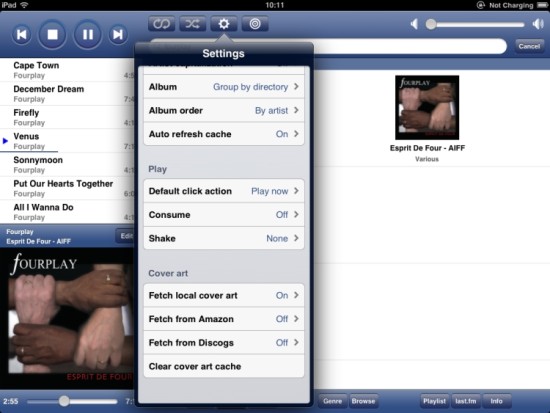Viewport: 550px width, 413px height.
Task: Select Esprit De Four album thumbnail
Action: click(x=427, y=107)
